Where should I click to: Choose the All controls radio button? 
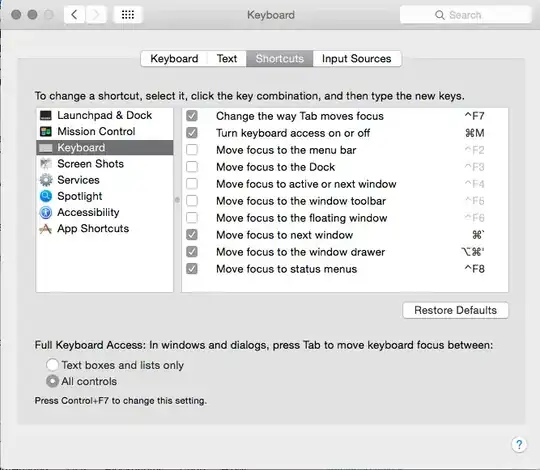point(52,381)
